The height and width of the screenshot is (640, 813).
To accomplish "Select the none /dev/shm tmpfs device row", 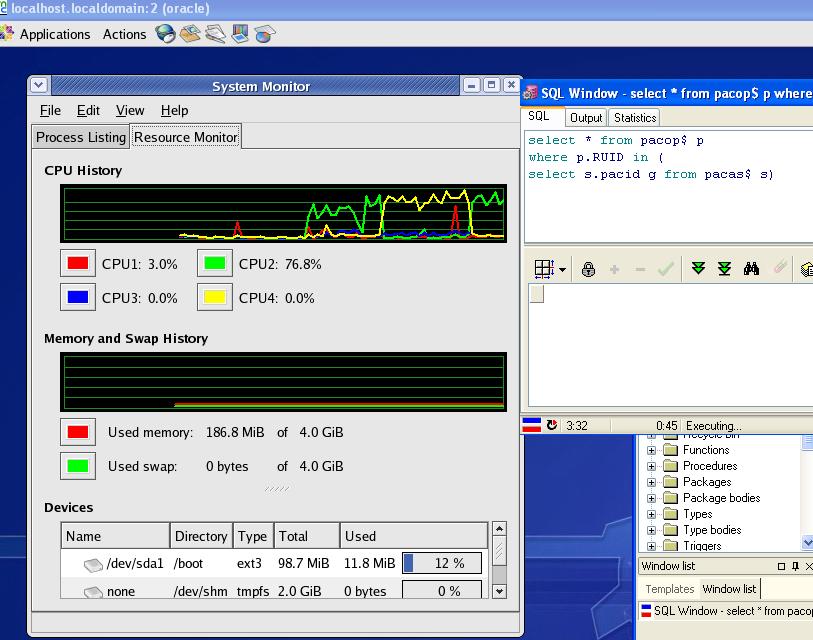I will pyautogui.click(x=274, y=590).
